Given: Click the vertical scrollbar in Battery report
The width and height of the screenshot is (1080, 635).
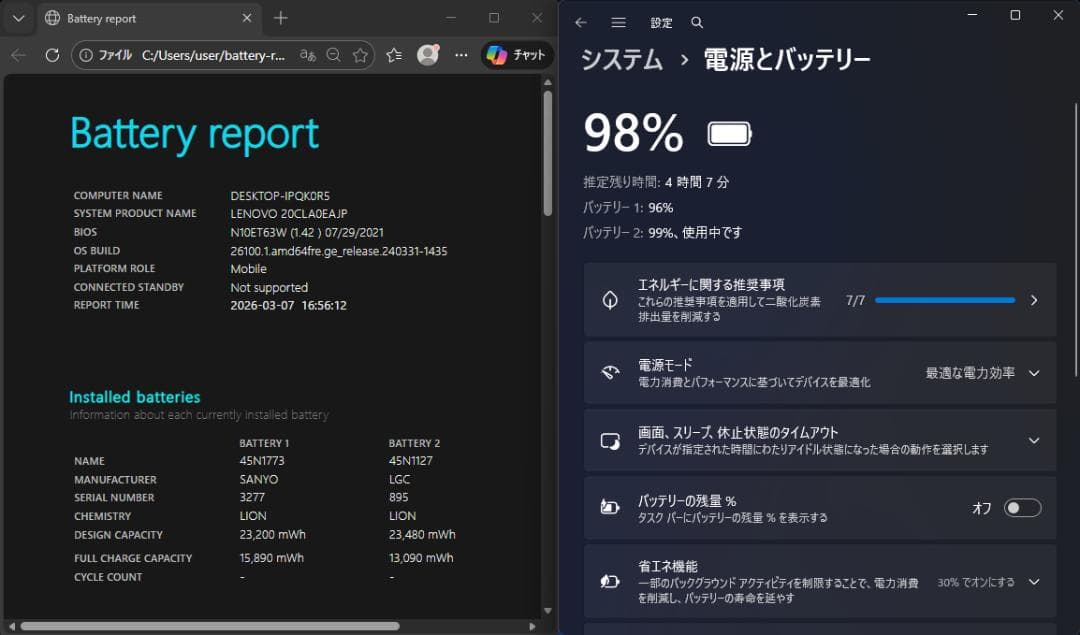Looking at the screenshot, I should [548, 153].
